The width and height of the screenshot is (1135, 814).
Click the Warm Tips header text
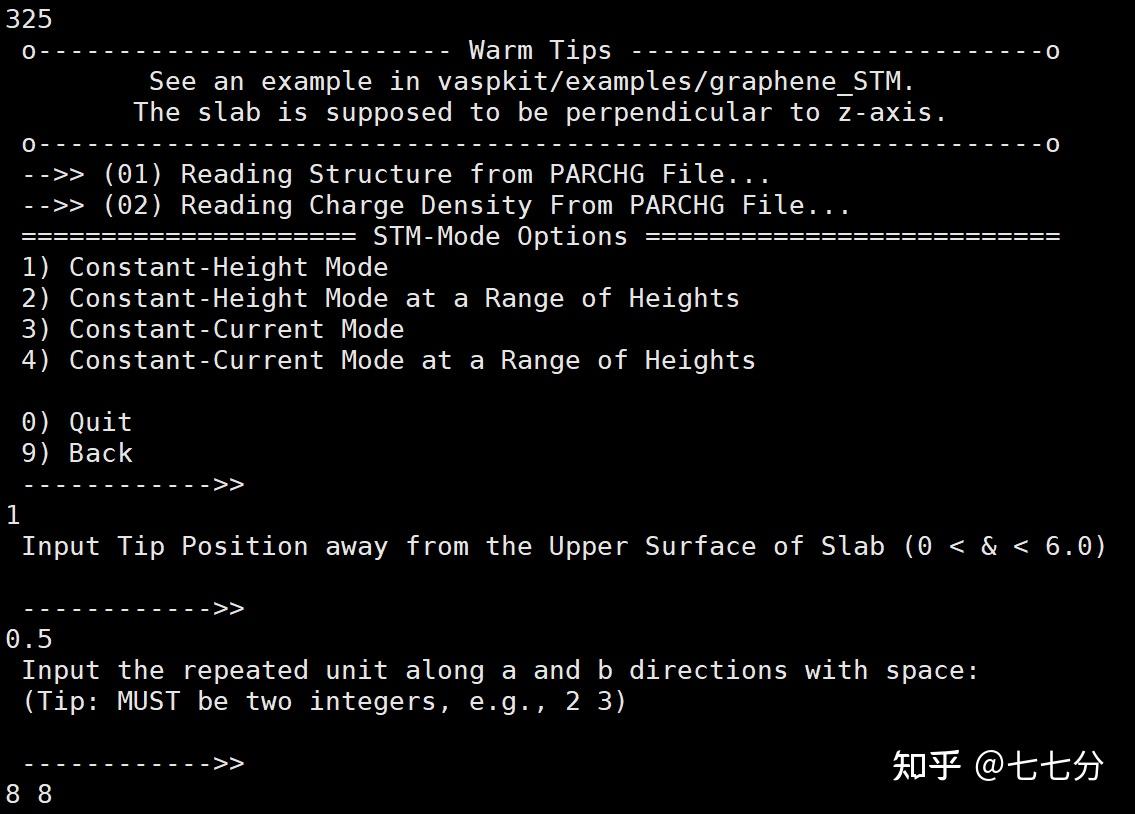539,50
